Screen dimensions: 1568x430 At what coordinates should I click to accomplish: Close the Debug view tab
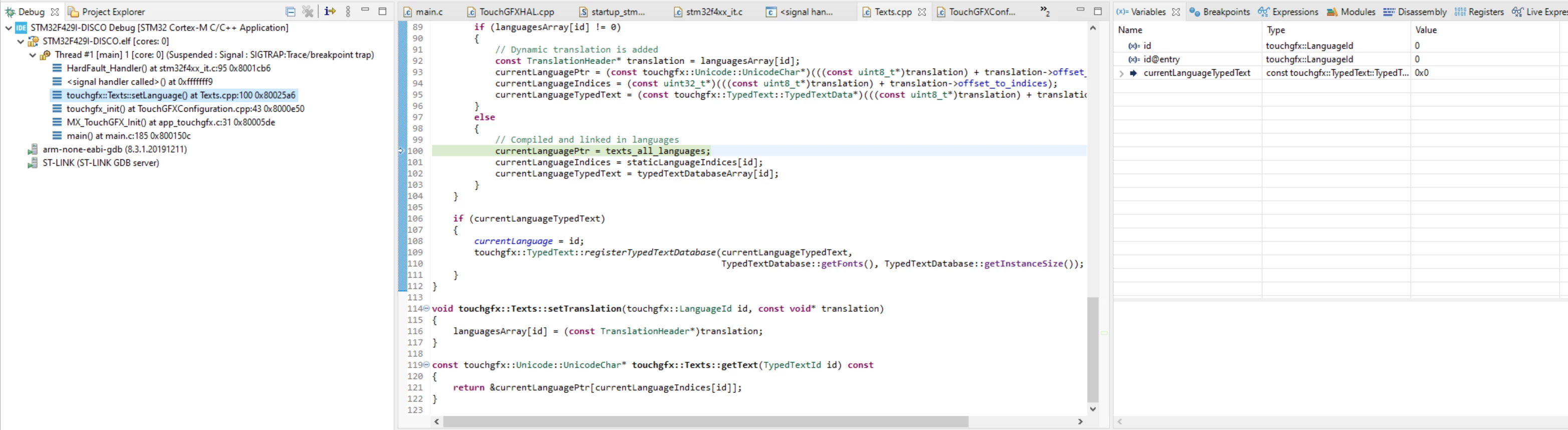click(55, 12)
